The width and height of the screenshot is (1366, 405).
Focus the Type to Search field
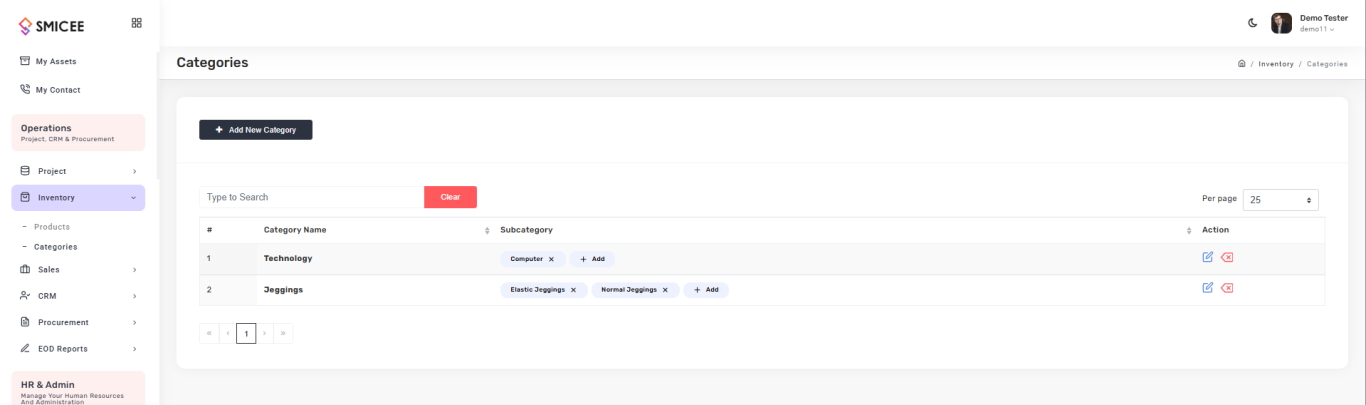point(311,197)
